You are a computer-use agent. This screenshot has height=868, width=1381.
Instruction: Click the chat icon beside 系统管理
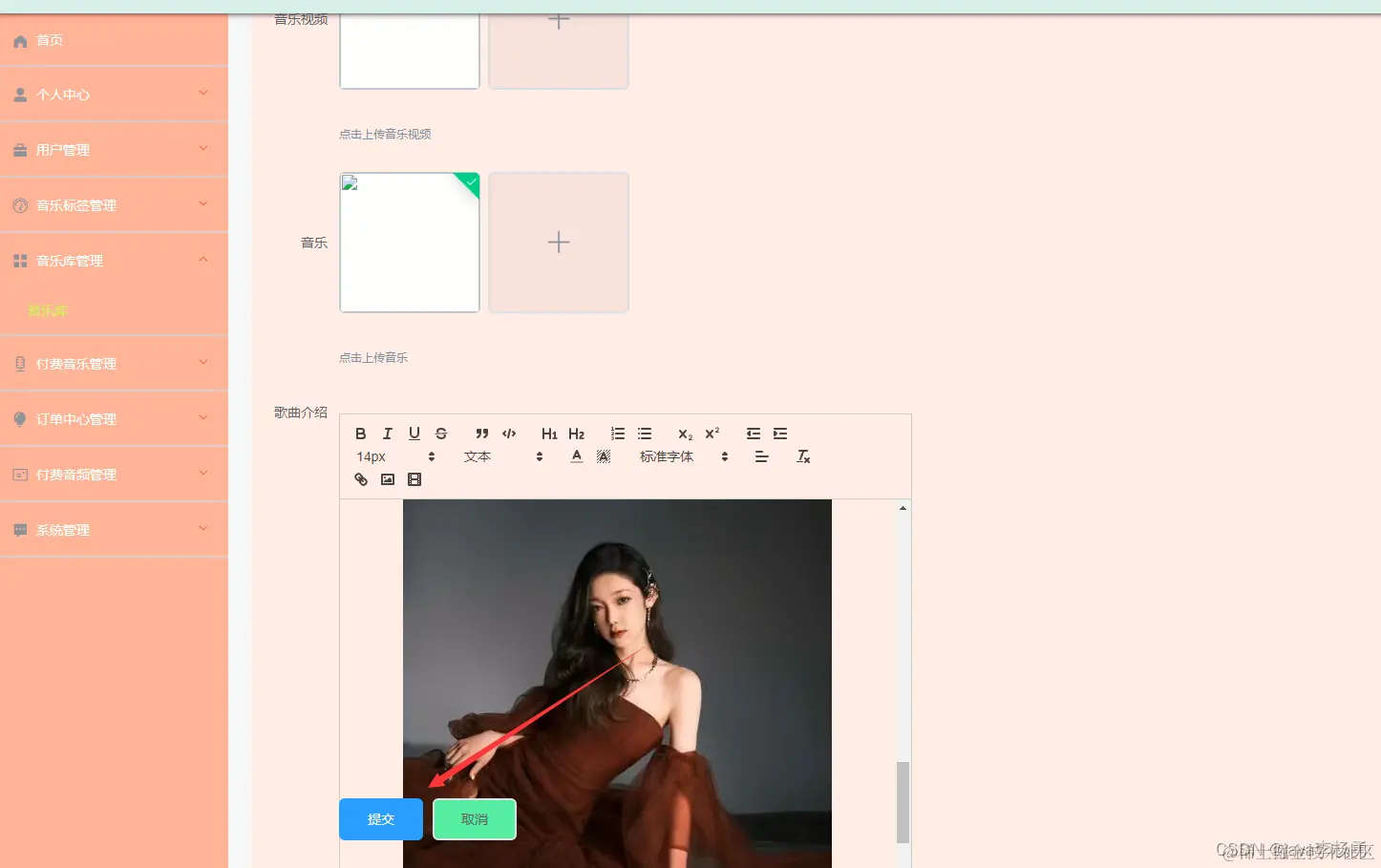click(20, 530)
